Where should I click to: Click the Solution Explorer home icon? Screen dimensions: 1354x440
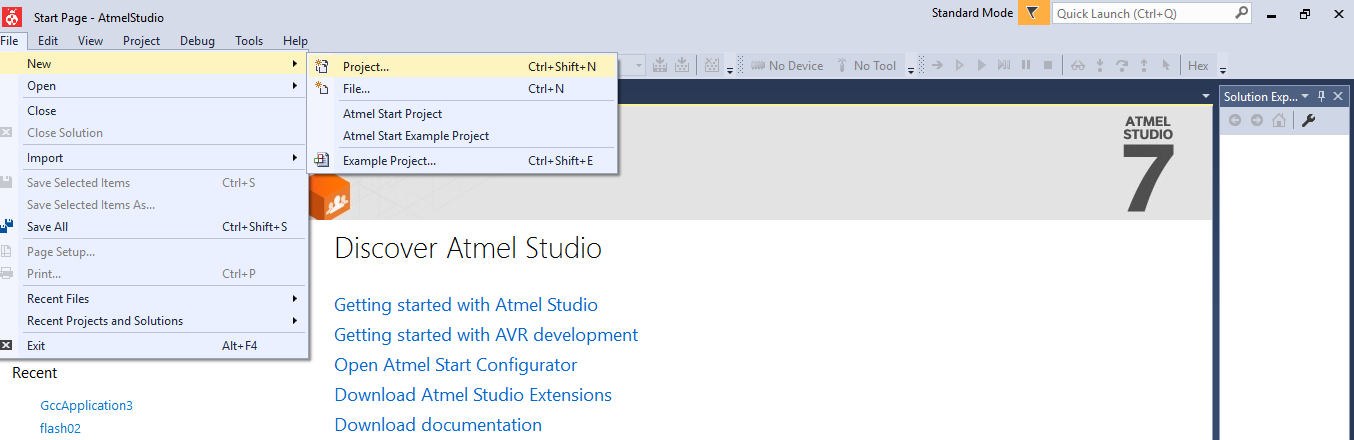1279,120
